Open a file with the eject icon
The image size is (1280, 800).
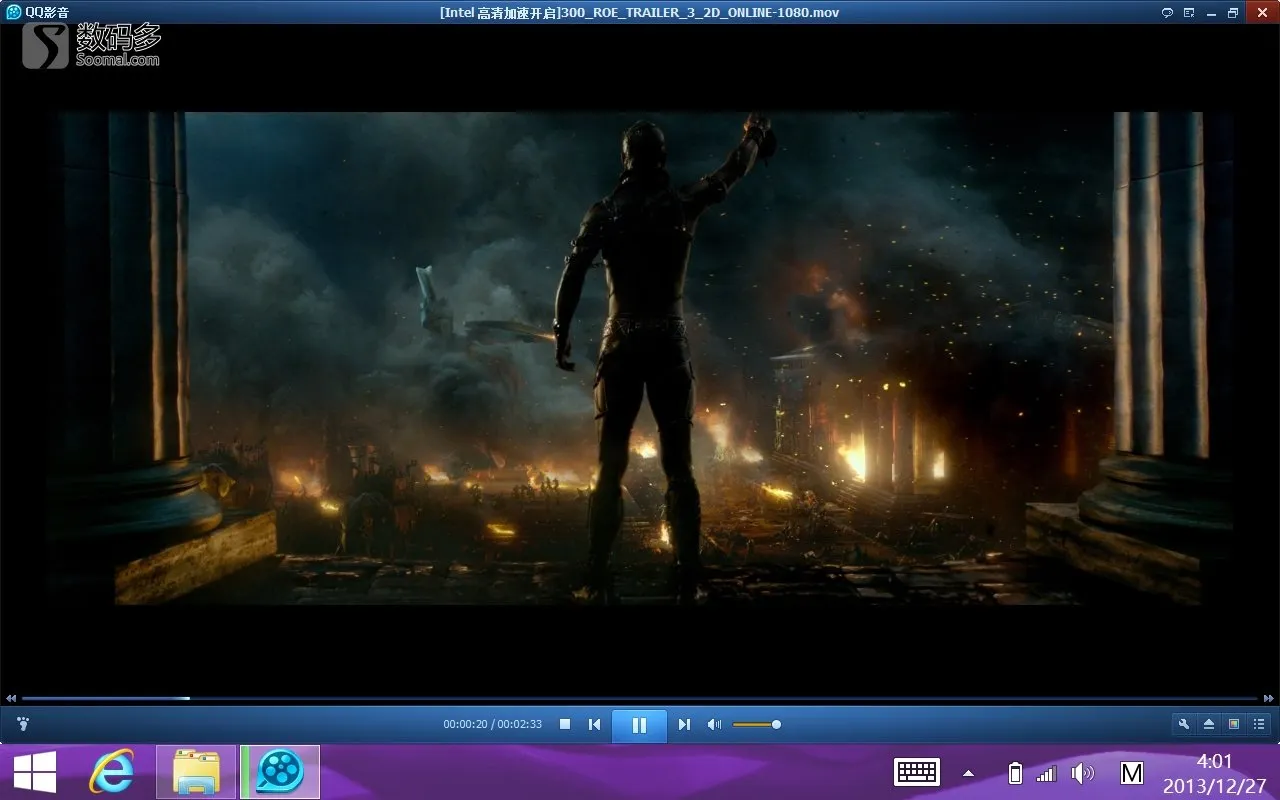point(1209,724)
